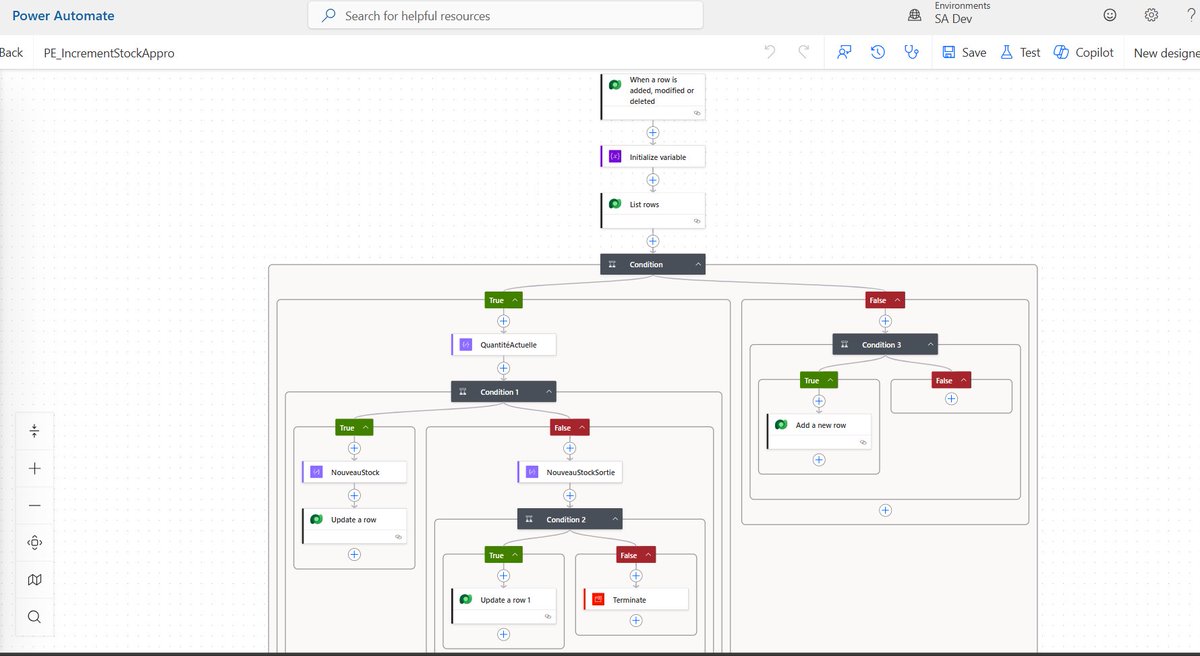Click the Fit view target icon
This screenshot has height=656, width=1200.
click(x=35, y=542)
